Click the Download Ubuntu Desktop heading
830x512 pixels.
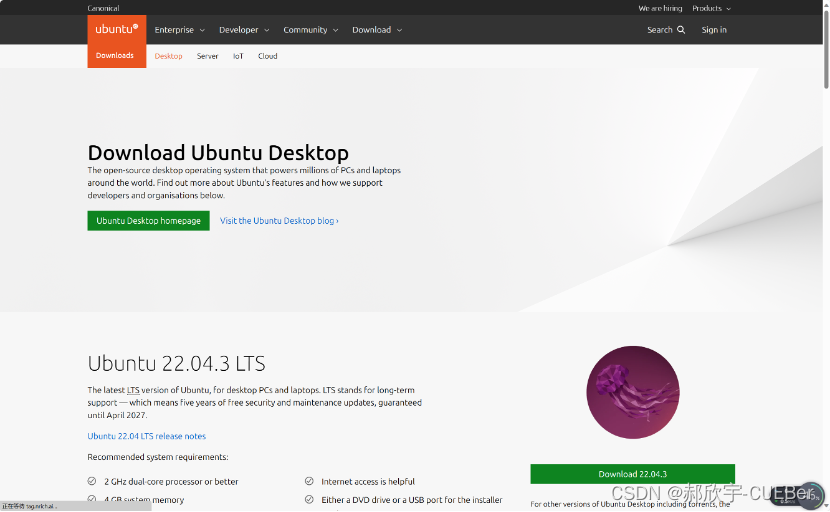(218, 152)
